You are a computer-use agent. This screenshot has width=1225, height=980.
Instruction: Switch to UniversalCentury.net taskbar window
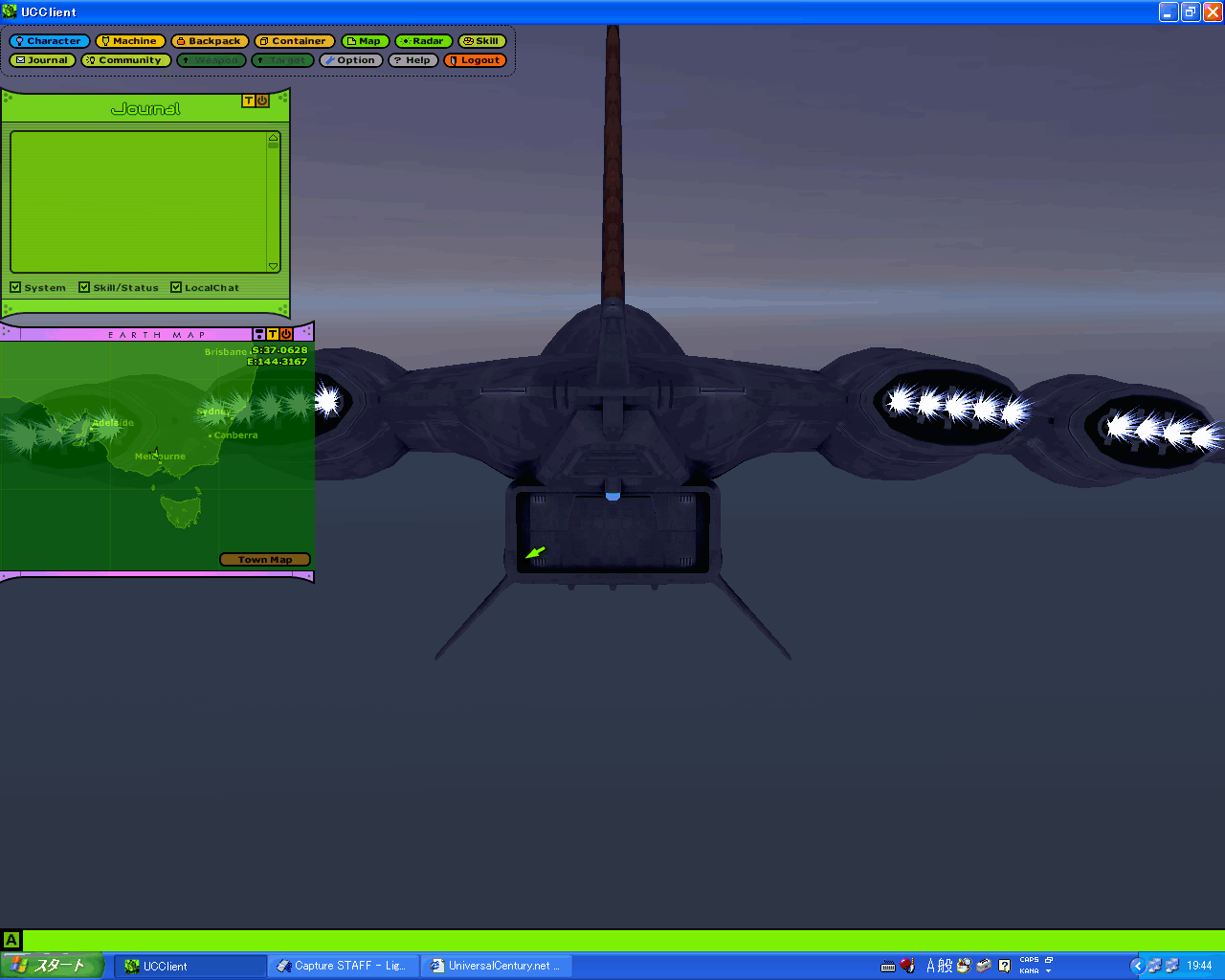click(x=498, y=967)
